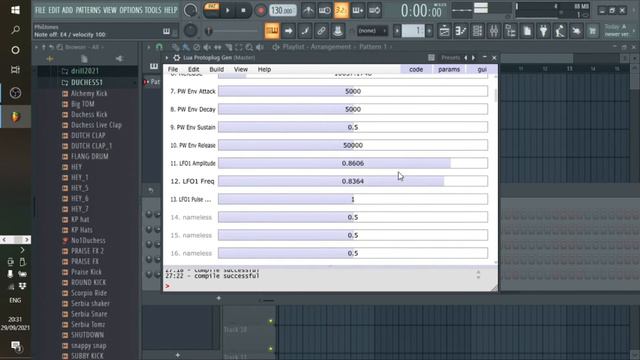This screenshot has width=640, height=360.
Task: Click the multilink to controllers chain icon
Action: click(x=321, y=31)
